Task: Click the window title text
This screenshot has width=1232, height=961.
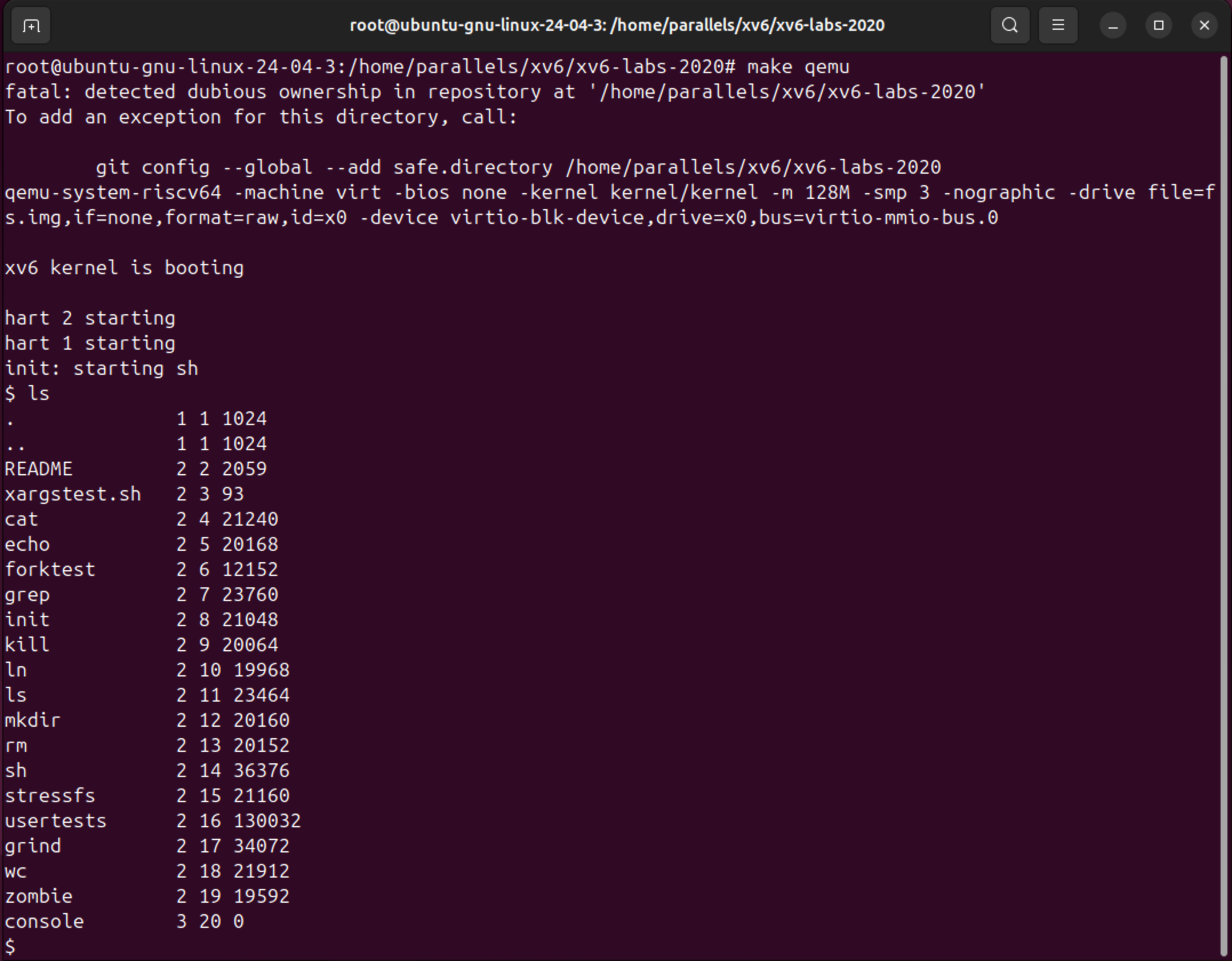Action: [x=617, y=26]
